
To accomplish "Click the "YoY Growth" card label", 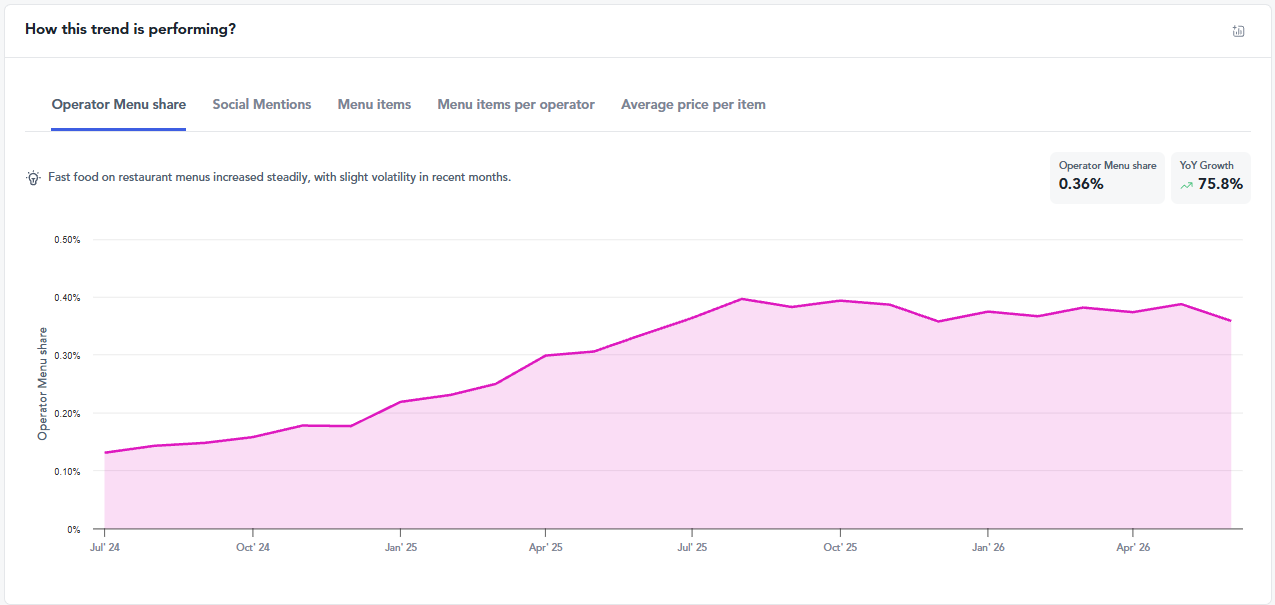I will pos(1207,166).
